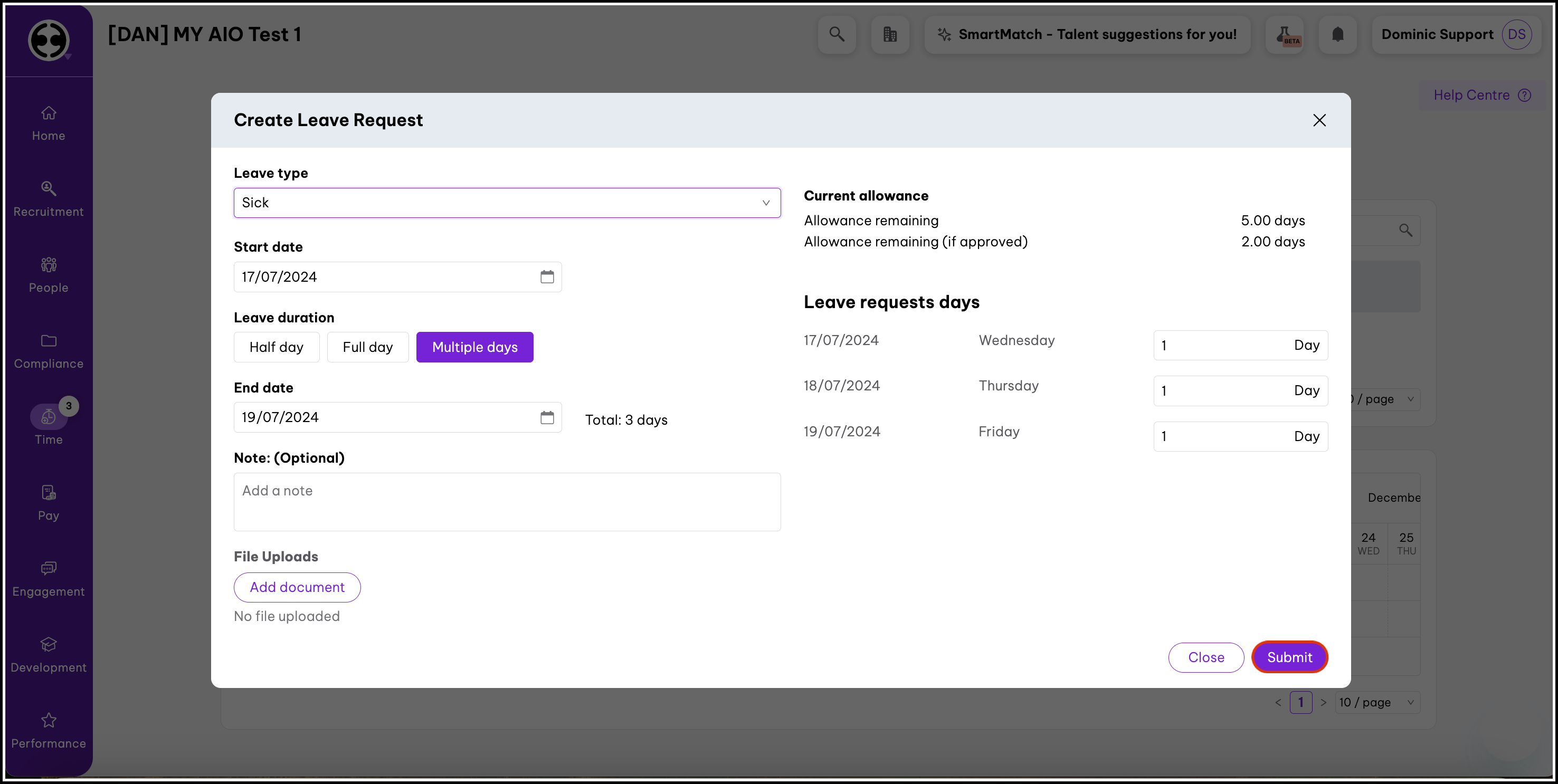Screen dimensions: 1558x784
Task: Select Half day leave duration
Action: point(277,347)
